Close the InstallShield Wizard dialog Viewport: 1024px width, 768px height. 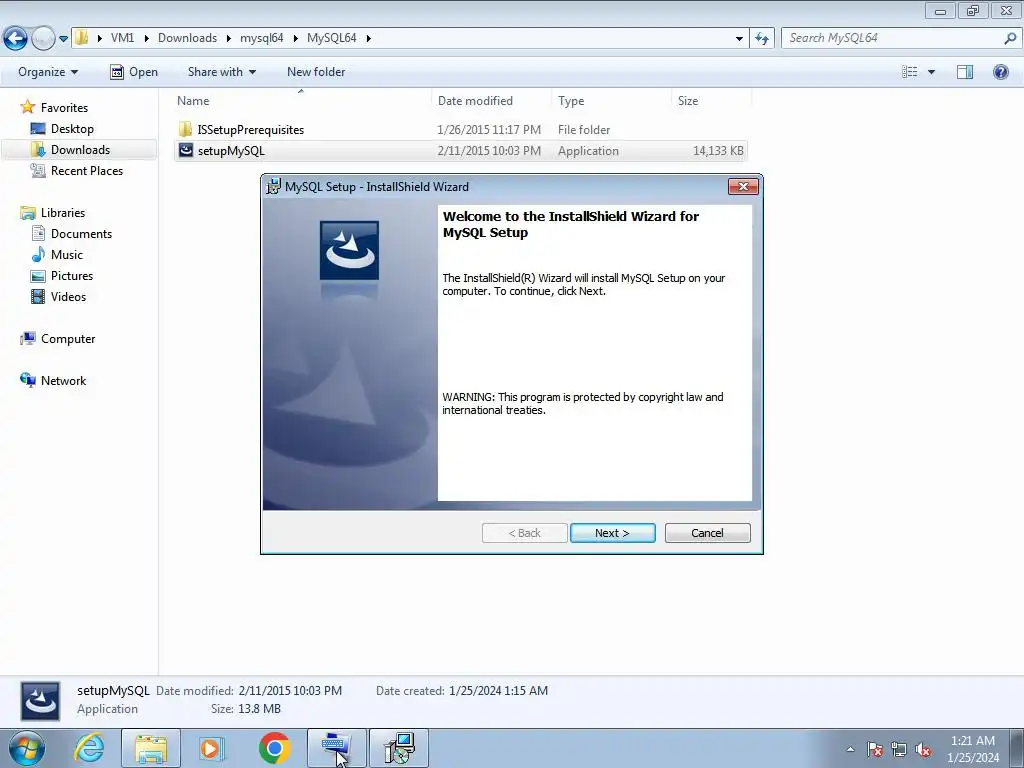(743, 187)
